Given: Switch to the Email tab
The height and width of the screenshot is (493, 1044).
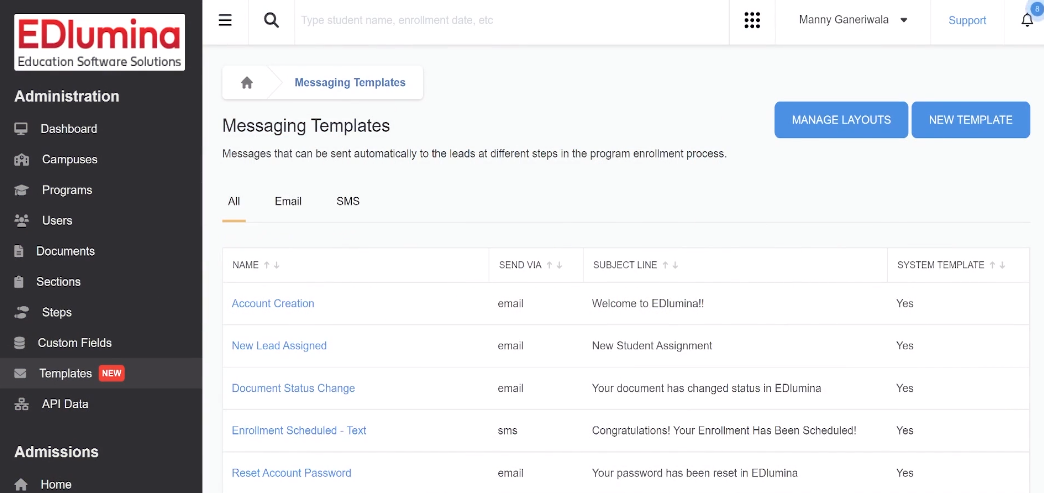Looking at the screenshot, I should pos(288,201).
